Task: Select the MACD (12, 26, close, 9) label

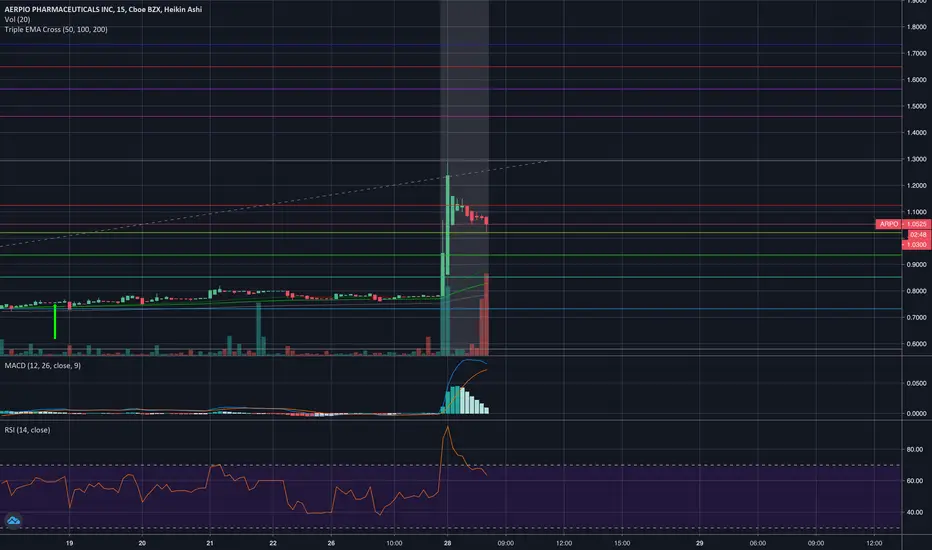Action: [x=43, y=365]
